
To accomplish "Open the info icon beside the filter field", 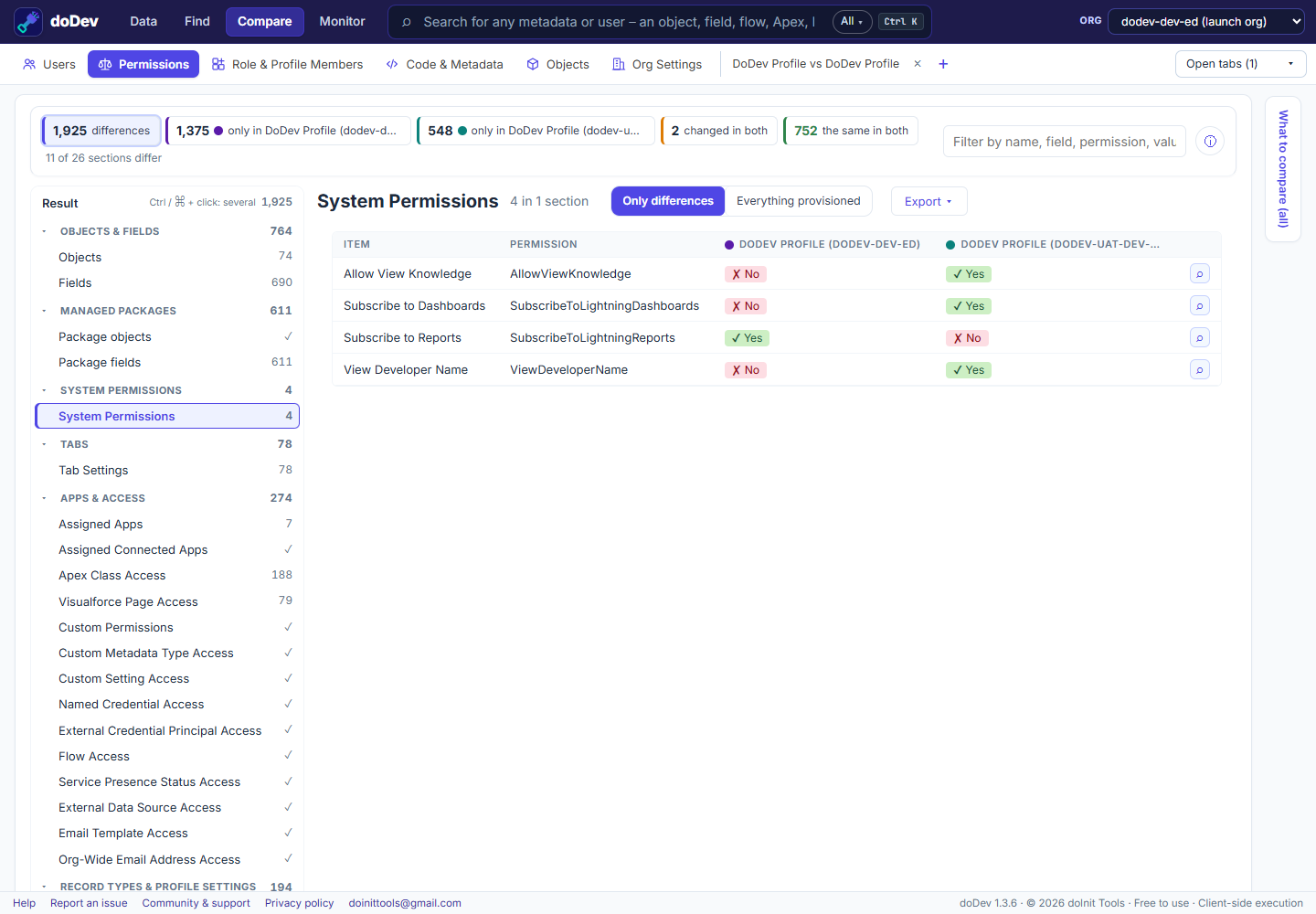I will [x=1210, y=141].
